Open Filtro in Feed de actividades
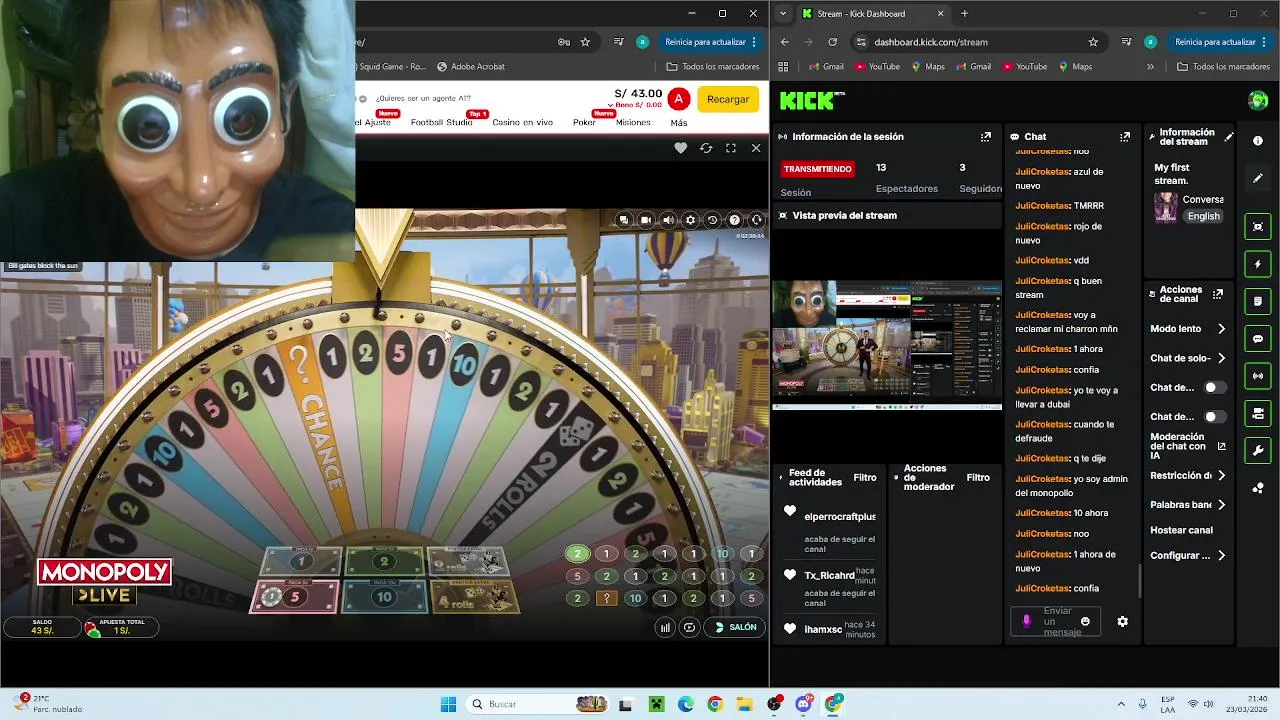Image resolution: width=1280 pixels, height=720 pixels. point(865,478)
